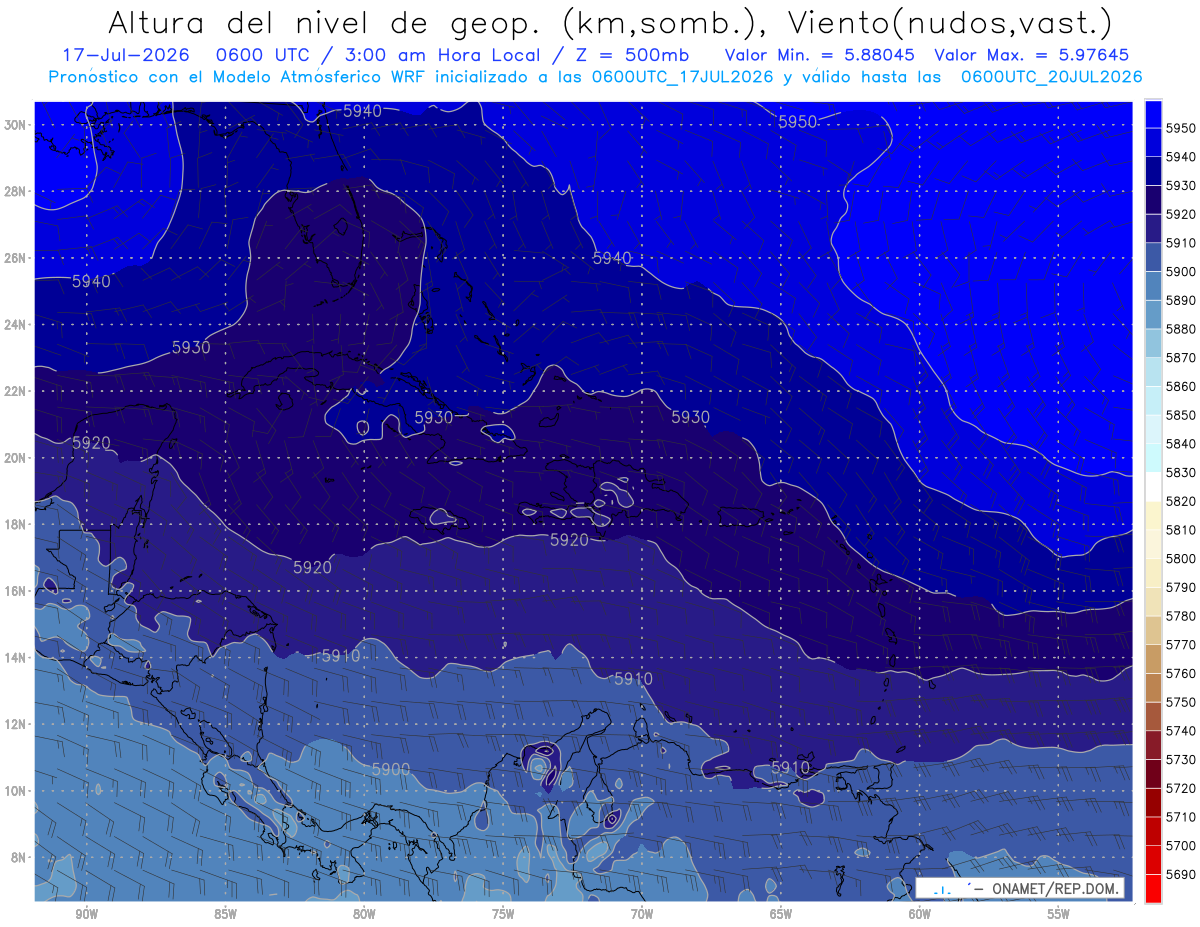Pick legend swatch between 5850 and 5860
Image resolution: width=1200 pixels, height=927 pixels.
[1153, 400]
